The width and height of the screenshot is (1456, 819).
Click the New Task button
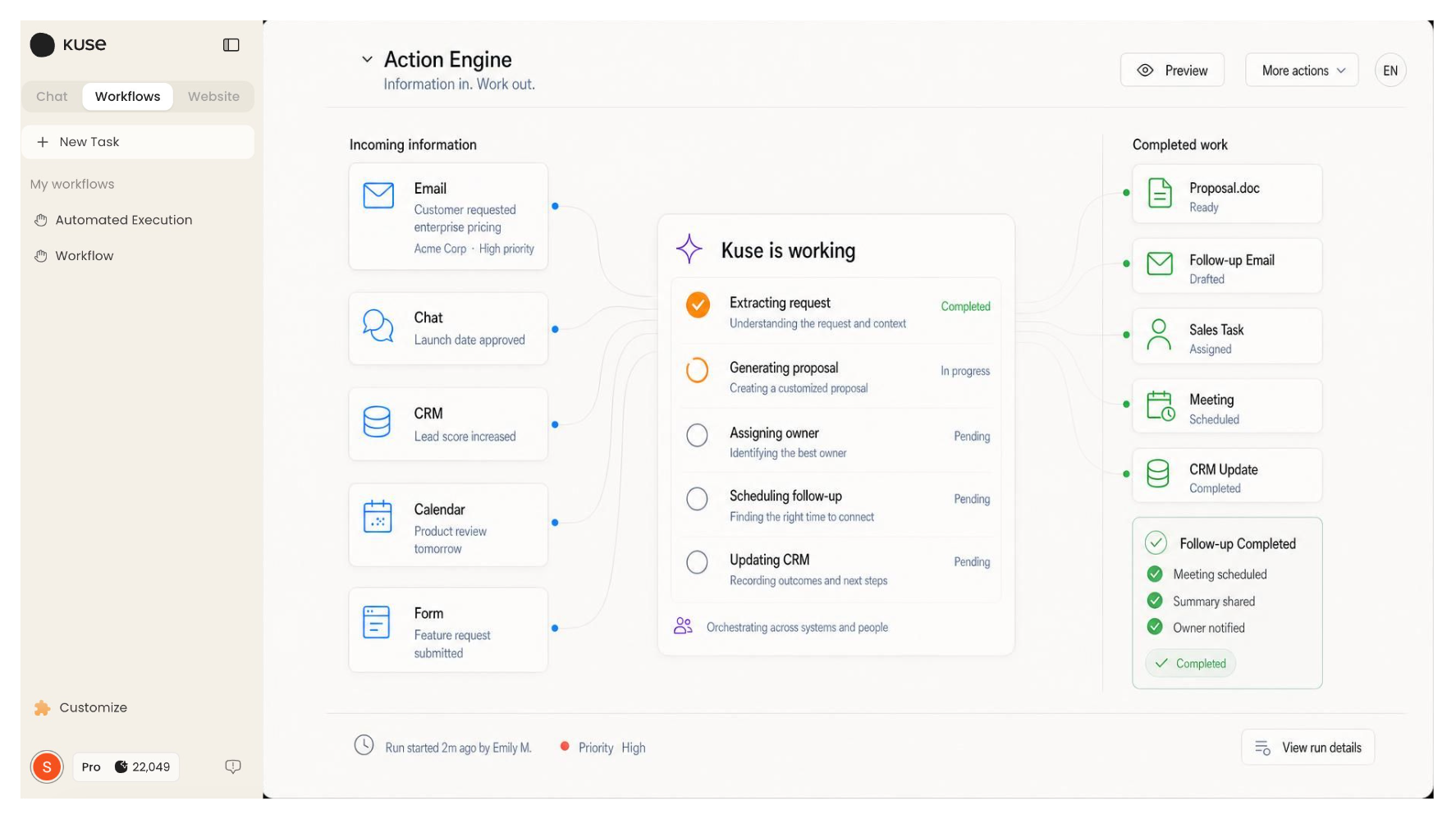(138, 142)
